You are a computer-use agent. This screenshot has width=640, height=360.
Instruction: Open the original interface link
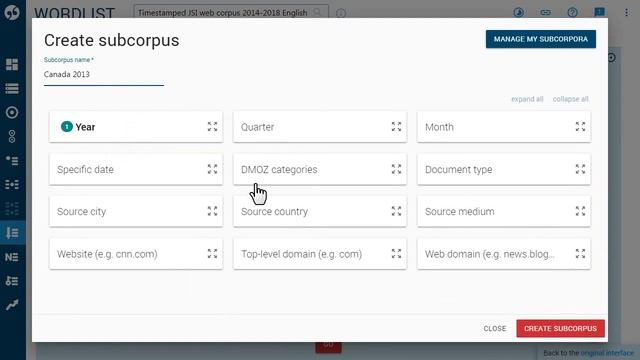[607, 353]
